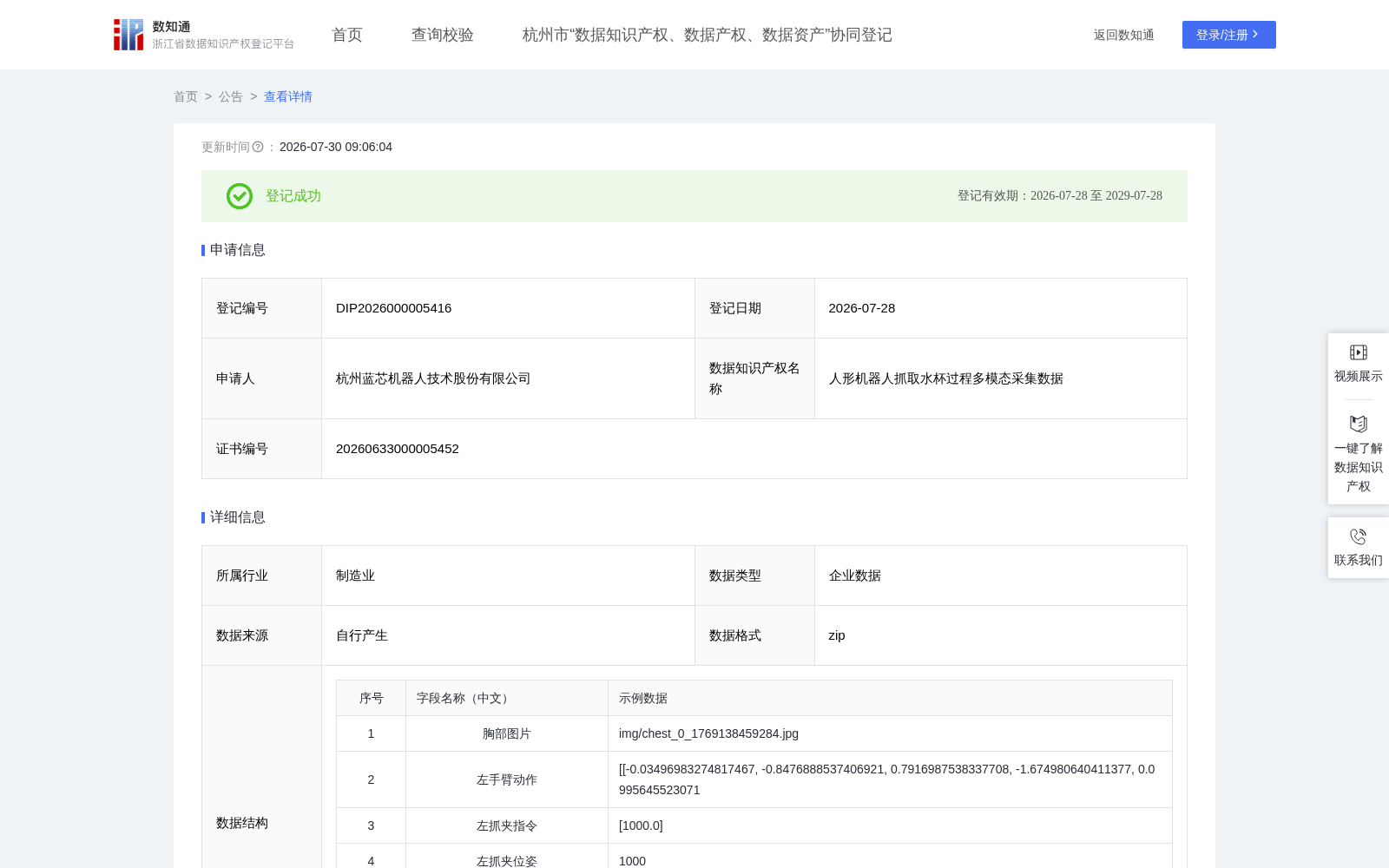Click registration number DIP2026000005416

click(x=394, y=308)
